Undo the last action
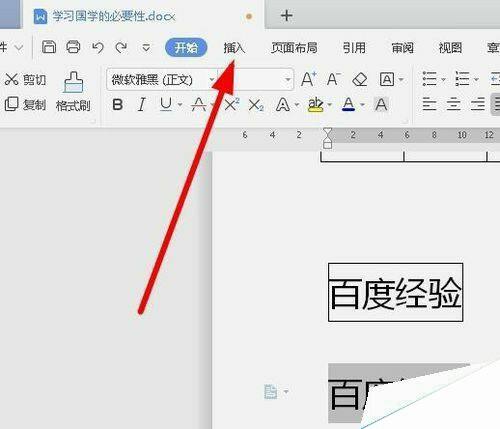This screenshot has width=500, height=429. coord(98,48)
